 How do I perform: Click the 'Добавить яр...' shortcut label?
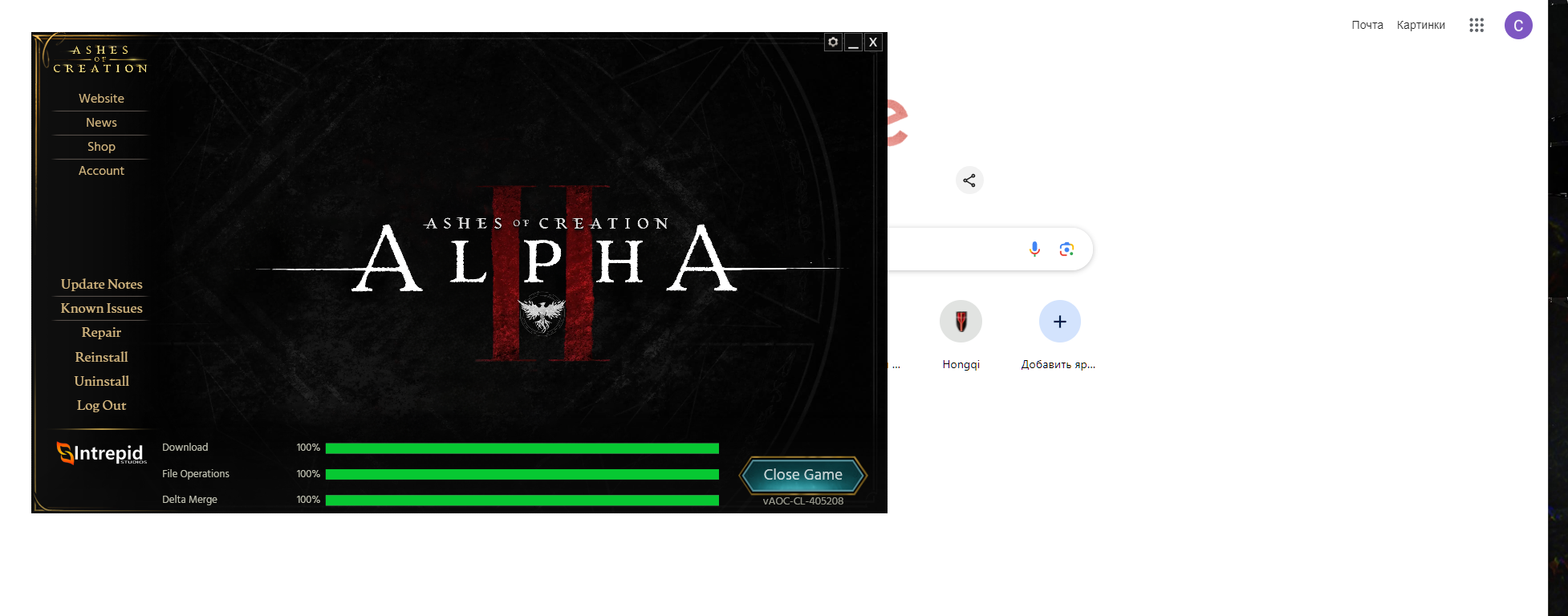click(x=1058, y=364)
